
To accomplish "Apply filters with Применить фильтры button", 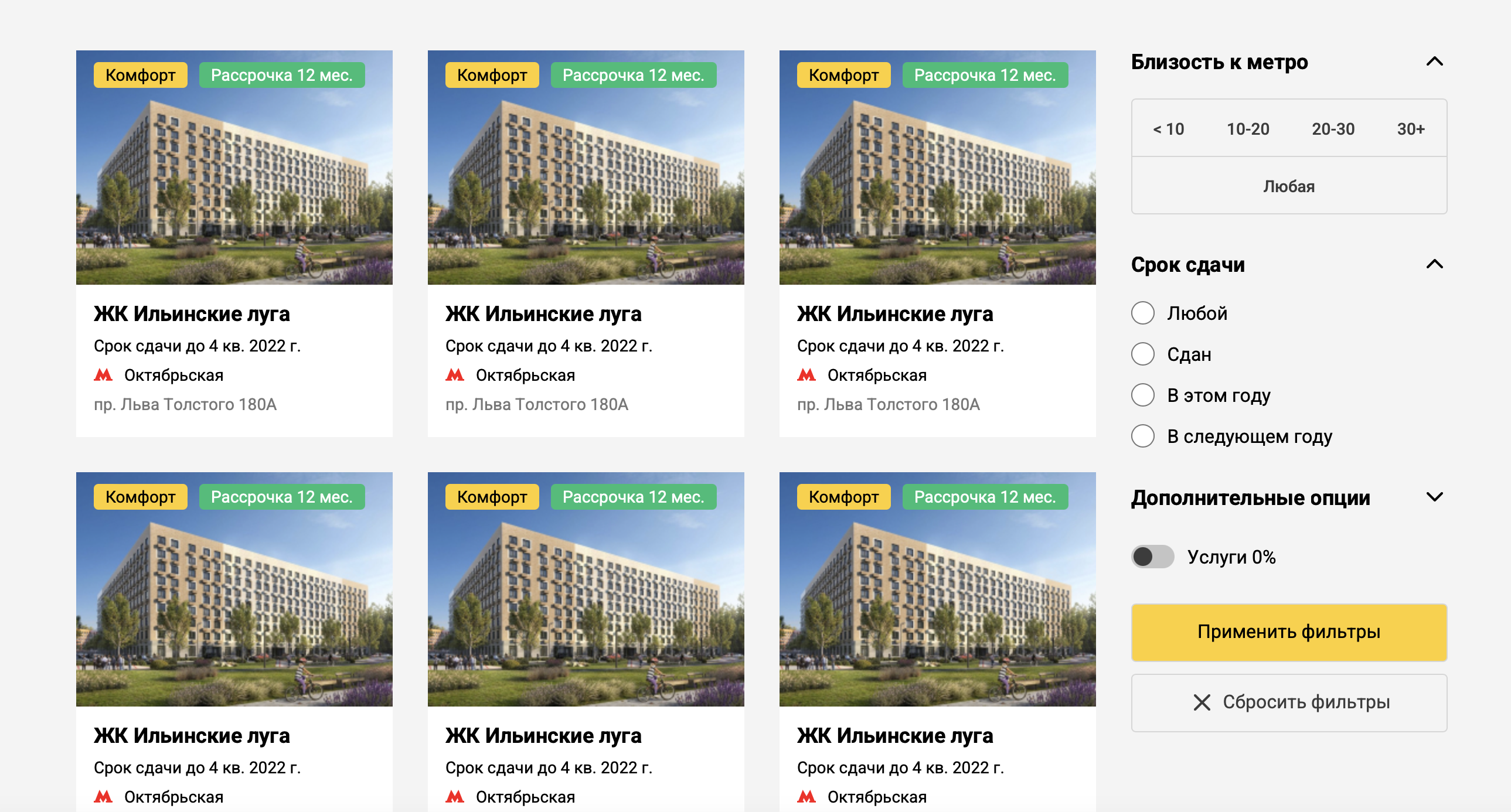I will pyautogui.click(x=1289, y=632).
